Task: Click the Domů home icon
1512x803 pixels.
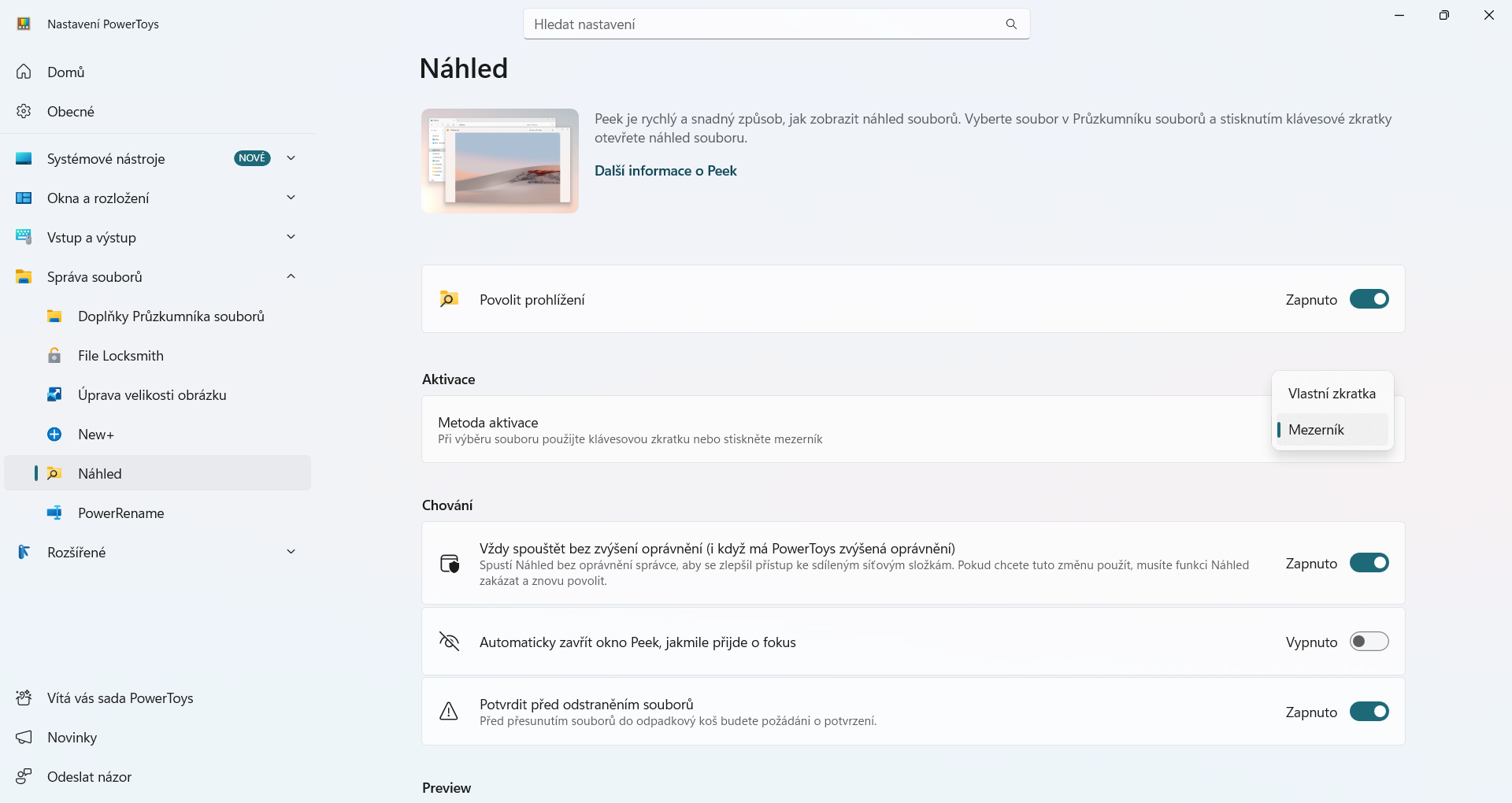Action: pos(24,72)
